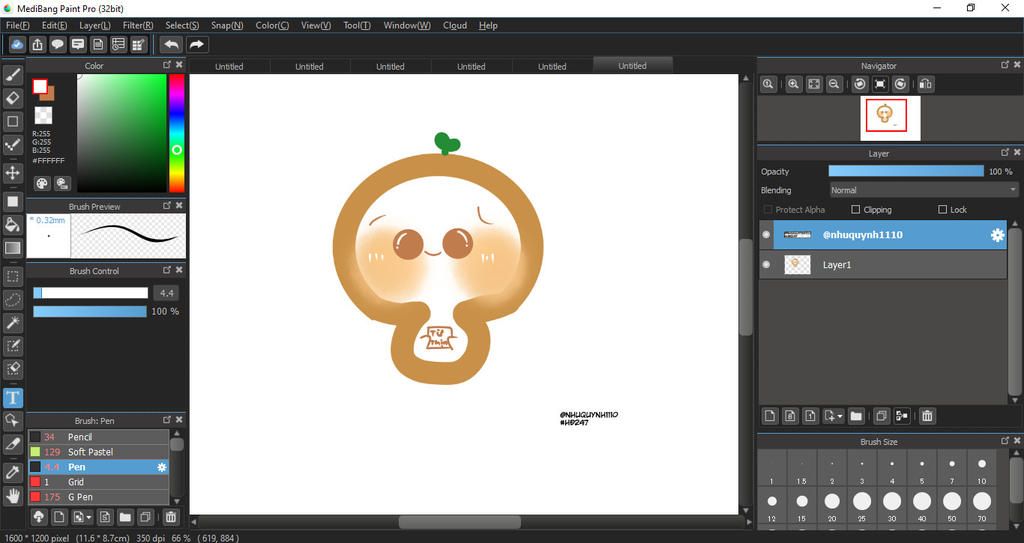Pop out the Color panel
Viewport: 1024px width, 543px height.
(x=167, y=65)
